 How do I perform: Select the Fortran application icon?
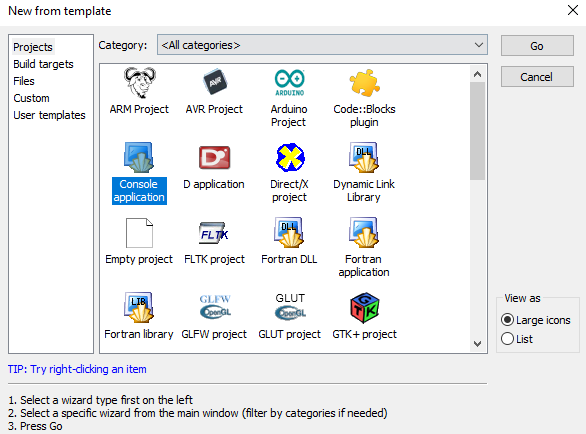(364, 233)
